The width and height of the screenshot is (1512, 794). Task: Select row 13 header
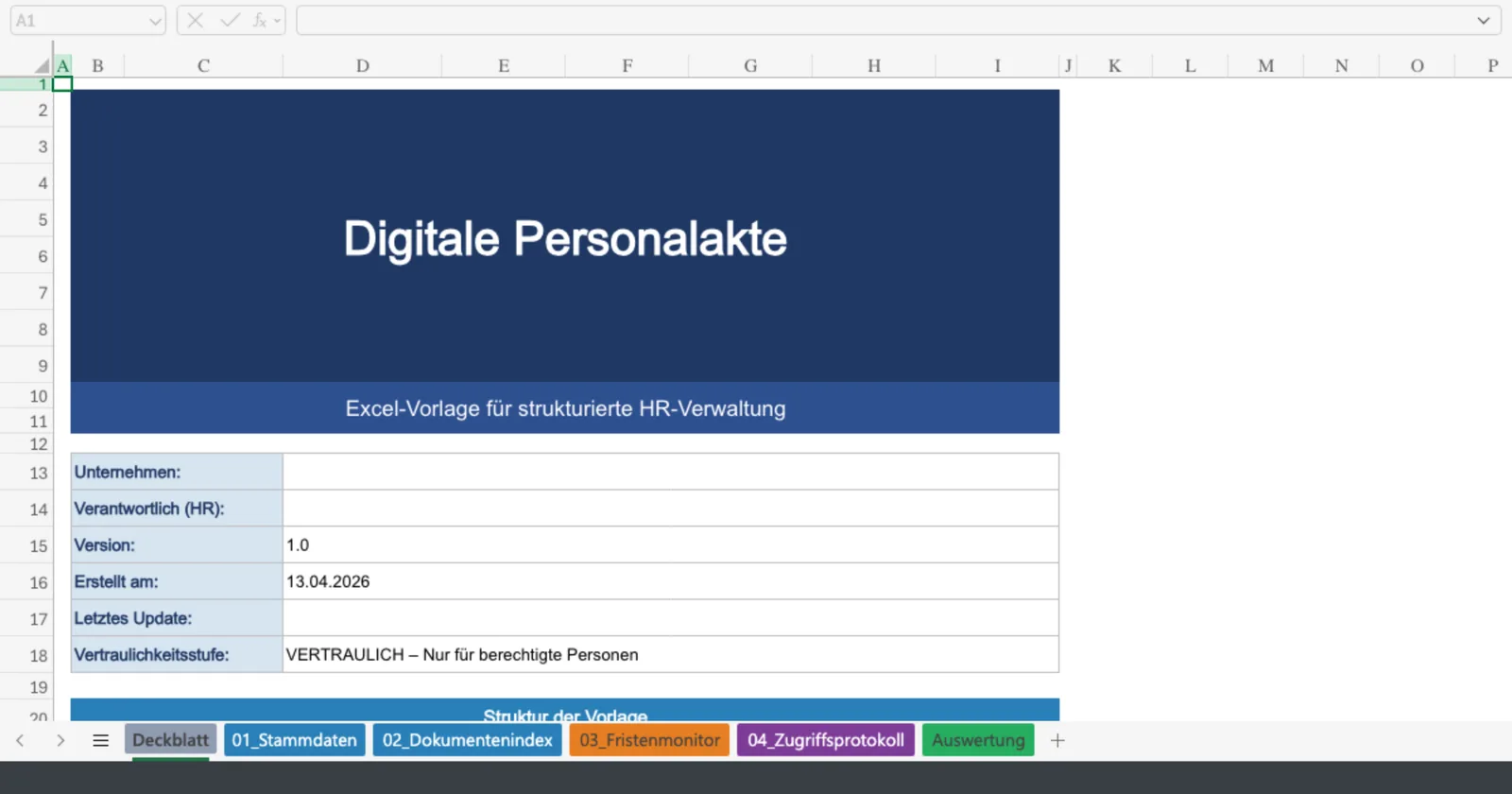pos(26,473)
